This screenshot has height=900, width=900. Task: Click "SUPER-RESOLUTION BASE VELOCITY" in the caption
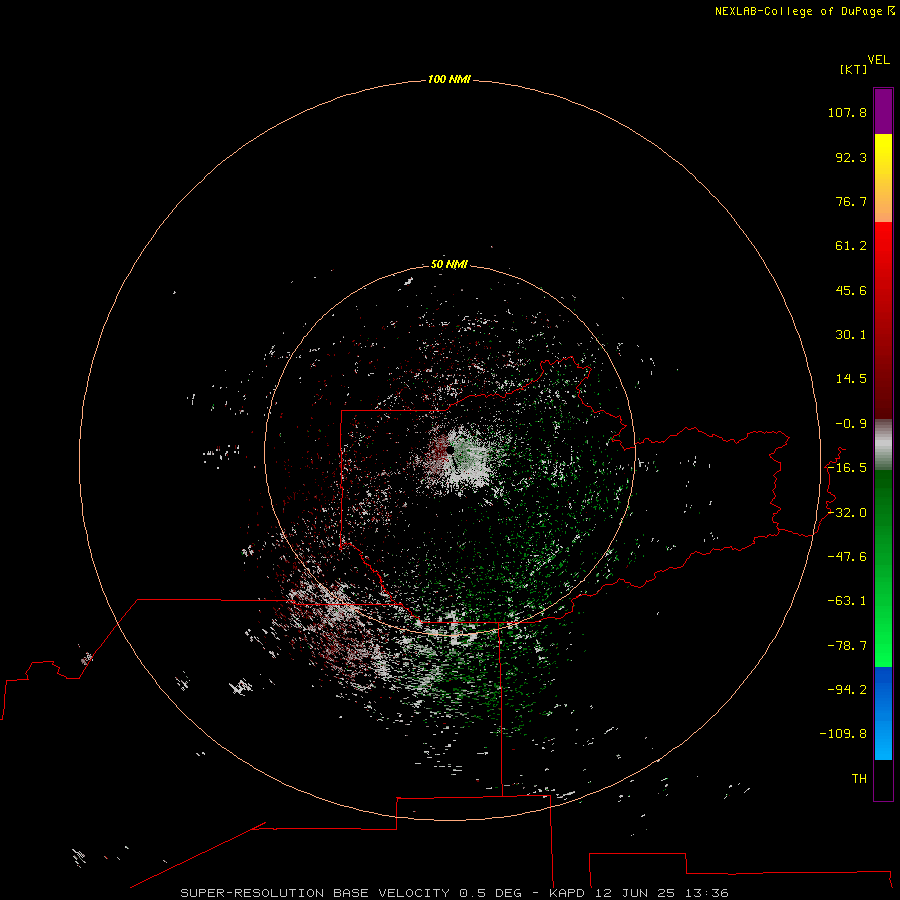tap(315, 893)
